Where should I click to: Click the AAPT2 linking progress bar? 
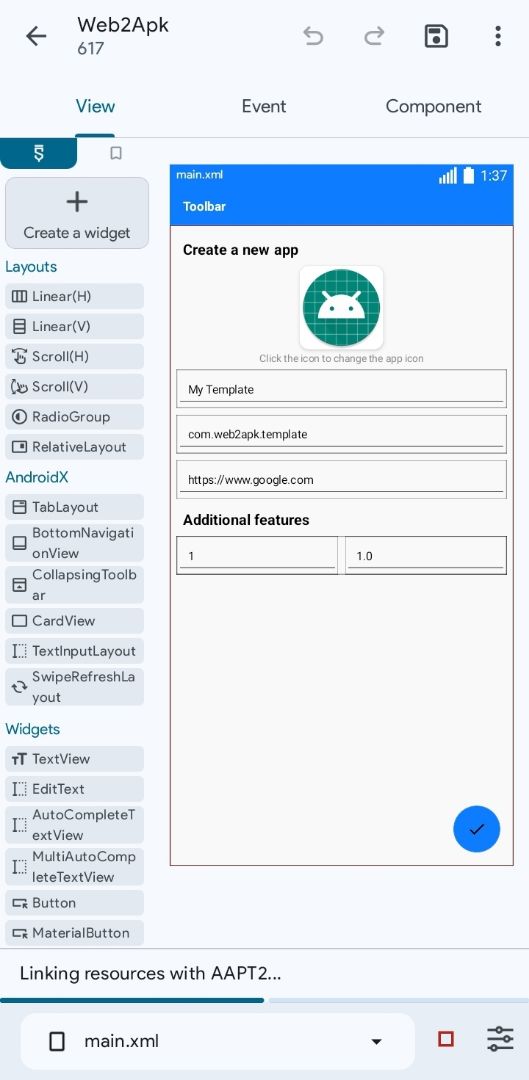coord(264,1000)
